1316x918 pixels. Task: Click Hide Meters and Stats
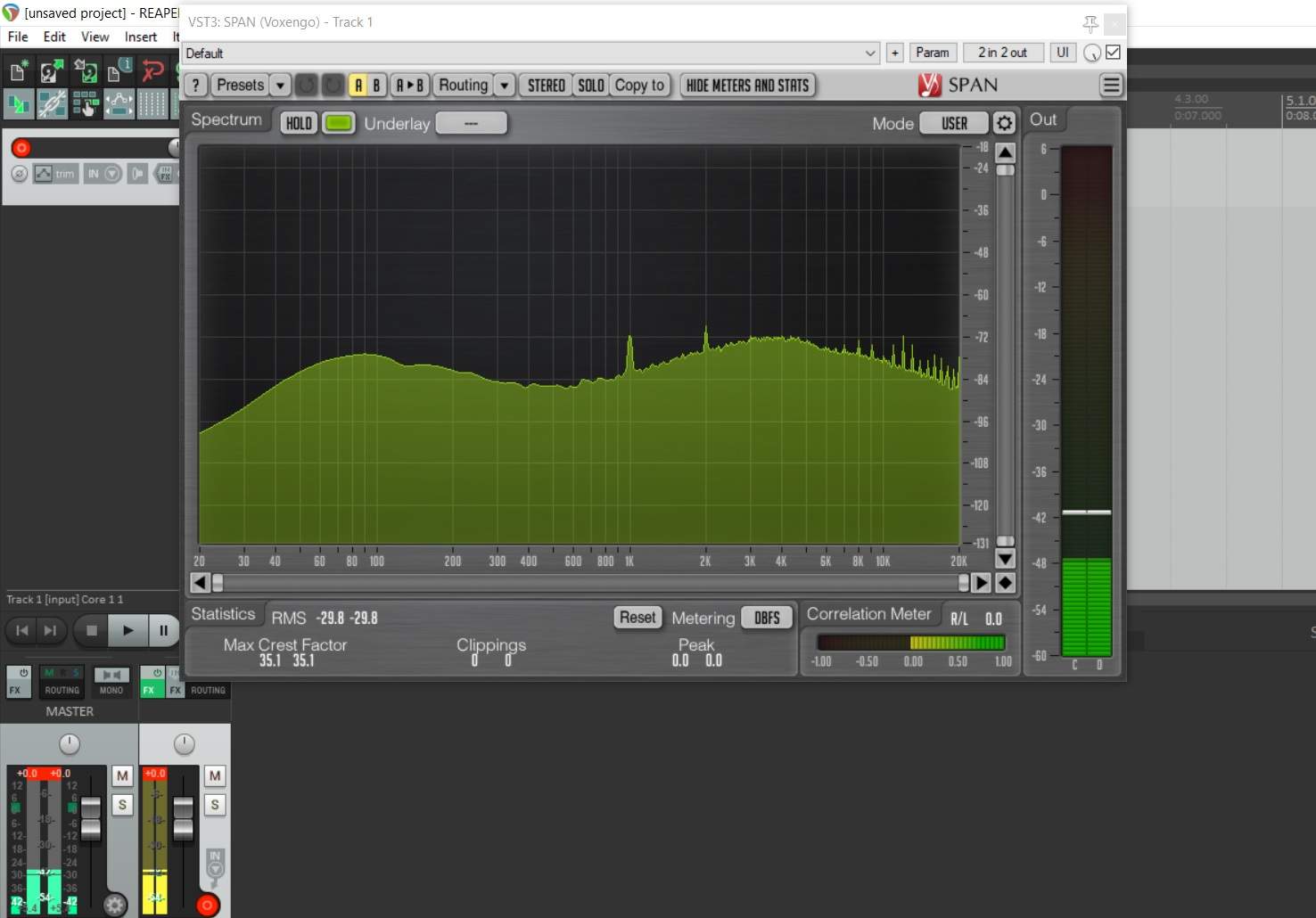pos(748,86)
